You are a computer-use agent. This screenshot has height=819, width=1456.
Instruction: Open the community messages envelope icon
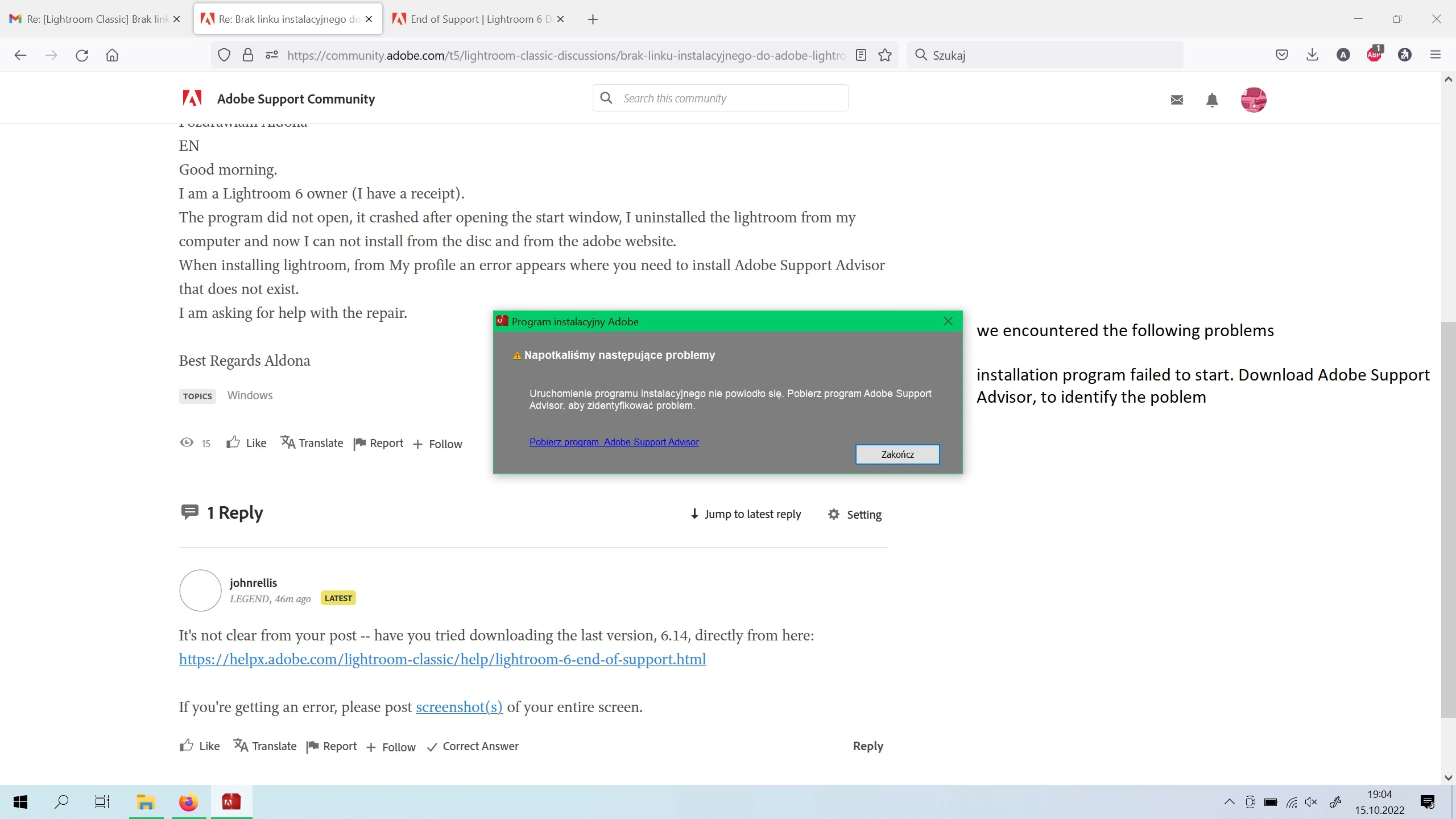pos(1177,100)
